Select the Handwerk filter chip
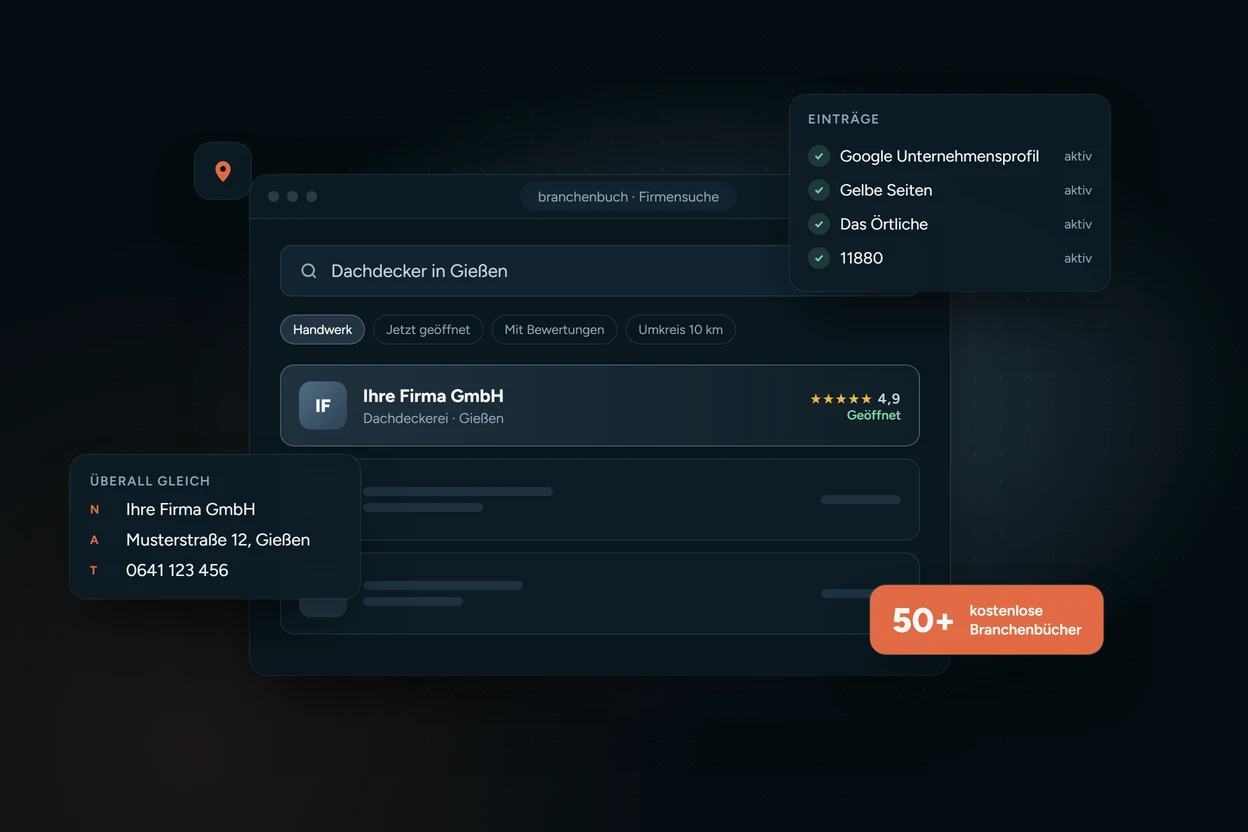The width and height of the screenshot is (1248, 832). [322, 330]
